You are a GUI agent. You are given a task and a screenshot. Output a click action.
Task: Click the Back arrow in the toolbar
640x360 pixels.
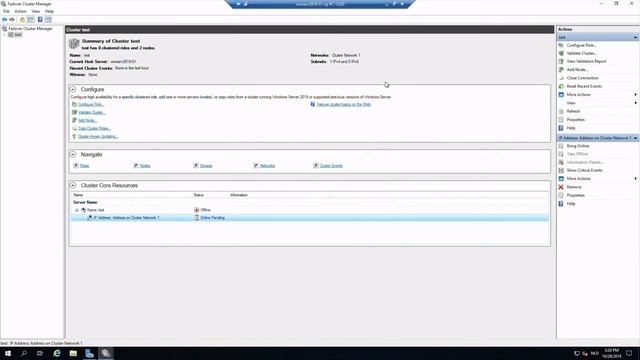4,20
